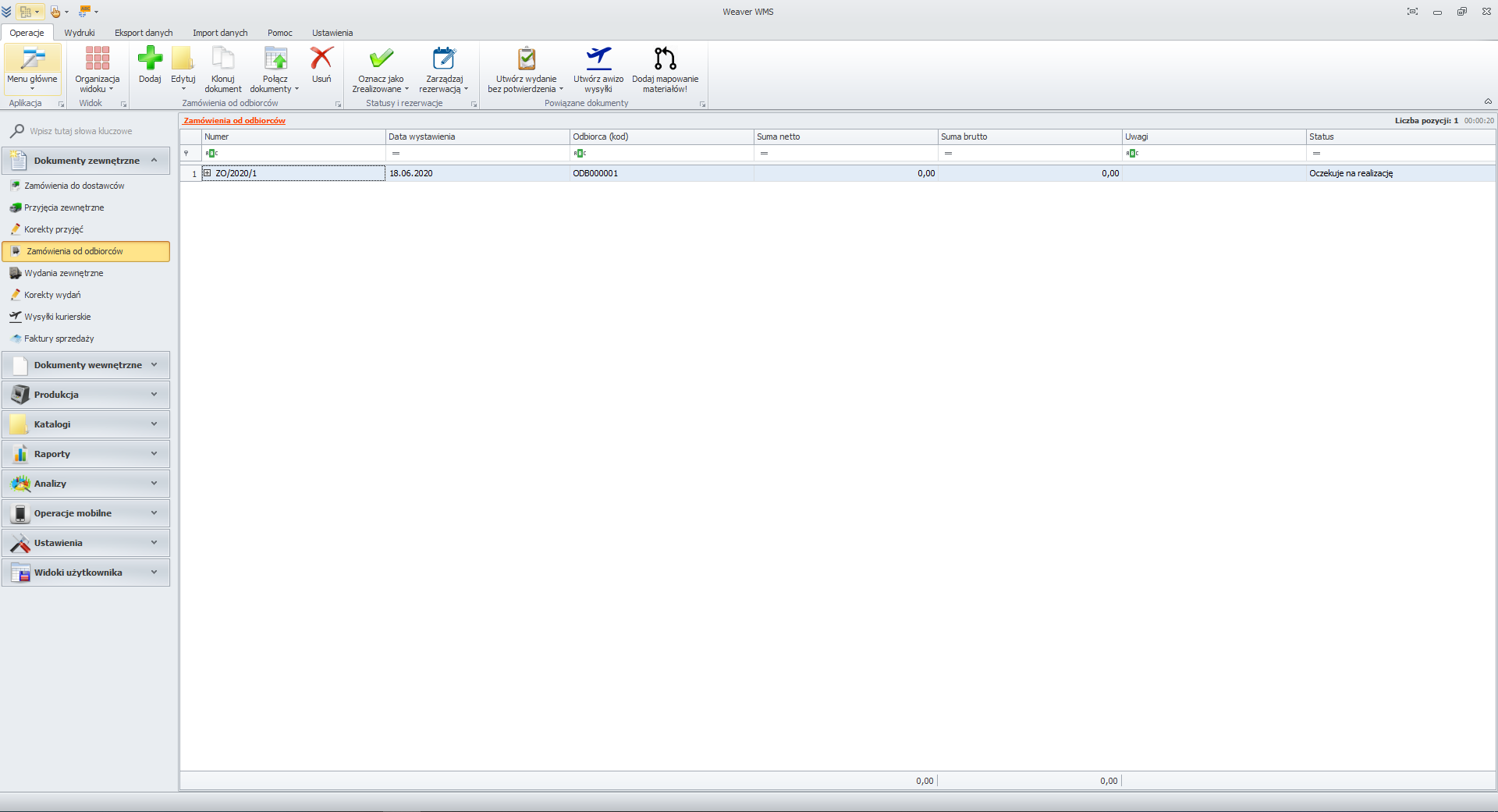
Task: Click the green Dodaj plus icon
Action: pos(150,59)
